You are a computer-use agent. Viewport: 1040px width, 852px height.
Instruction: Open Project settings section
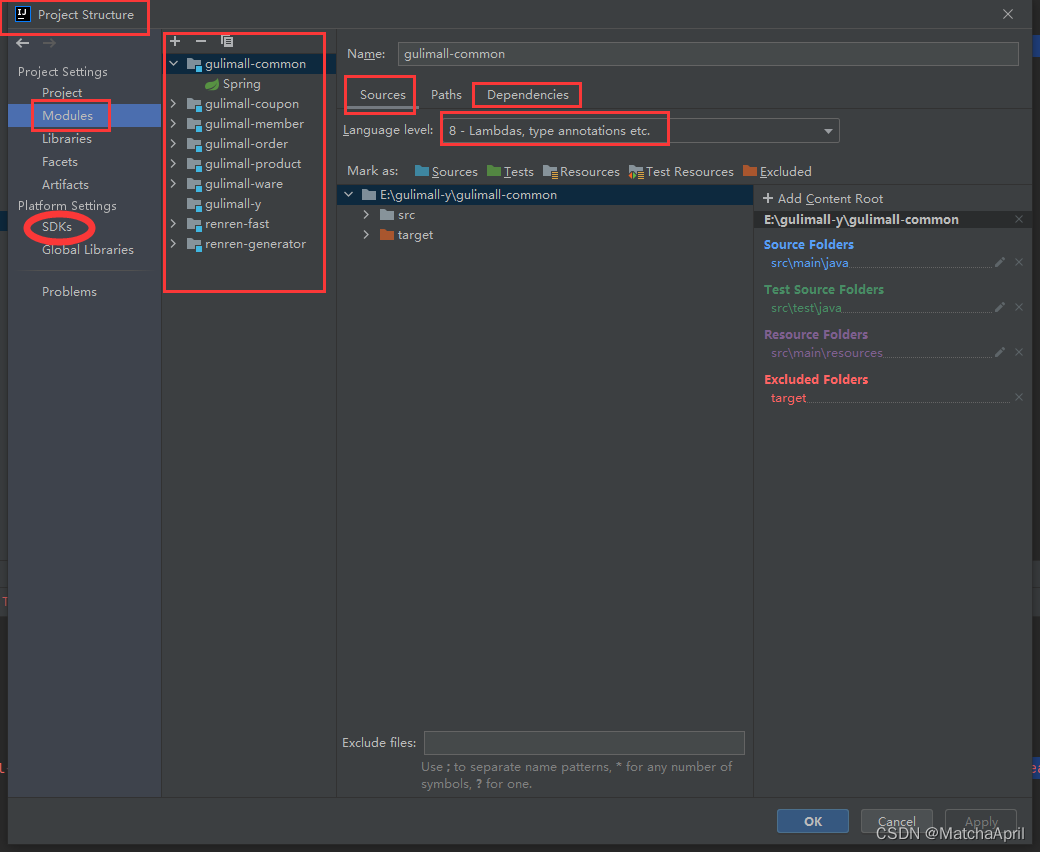(62, 93)
